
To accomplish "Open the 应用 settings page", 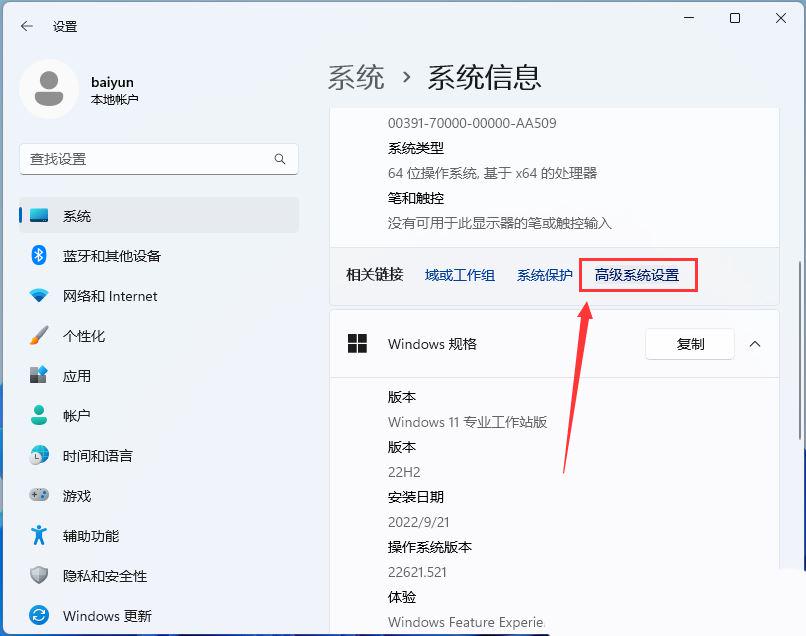I will point(159,376).
